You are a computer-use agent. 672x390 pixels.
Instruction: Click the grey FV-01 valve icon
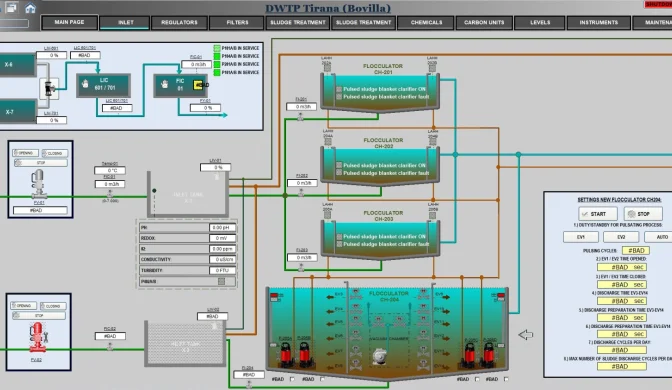coord(39,183)
